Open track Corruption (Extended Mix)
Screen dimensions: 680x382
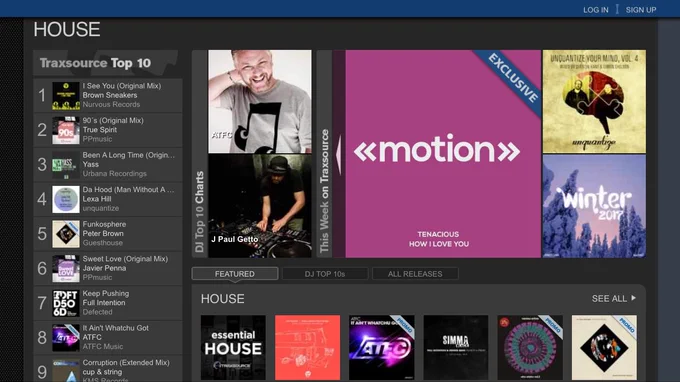[126, 362]
